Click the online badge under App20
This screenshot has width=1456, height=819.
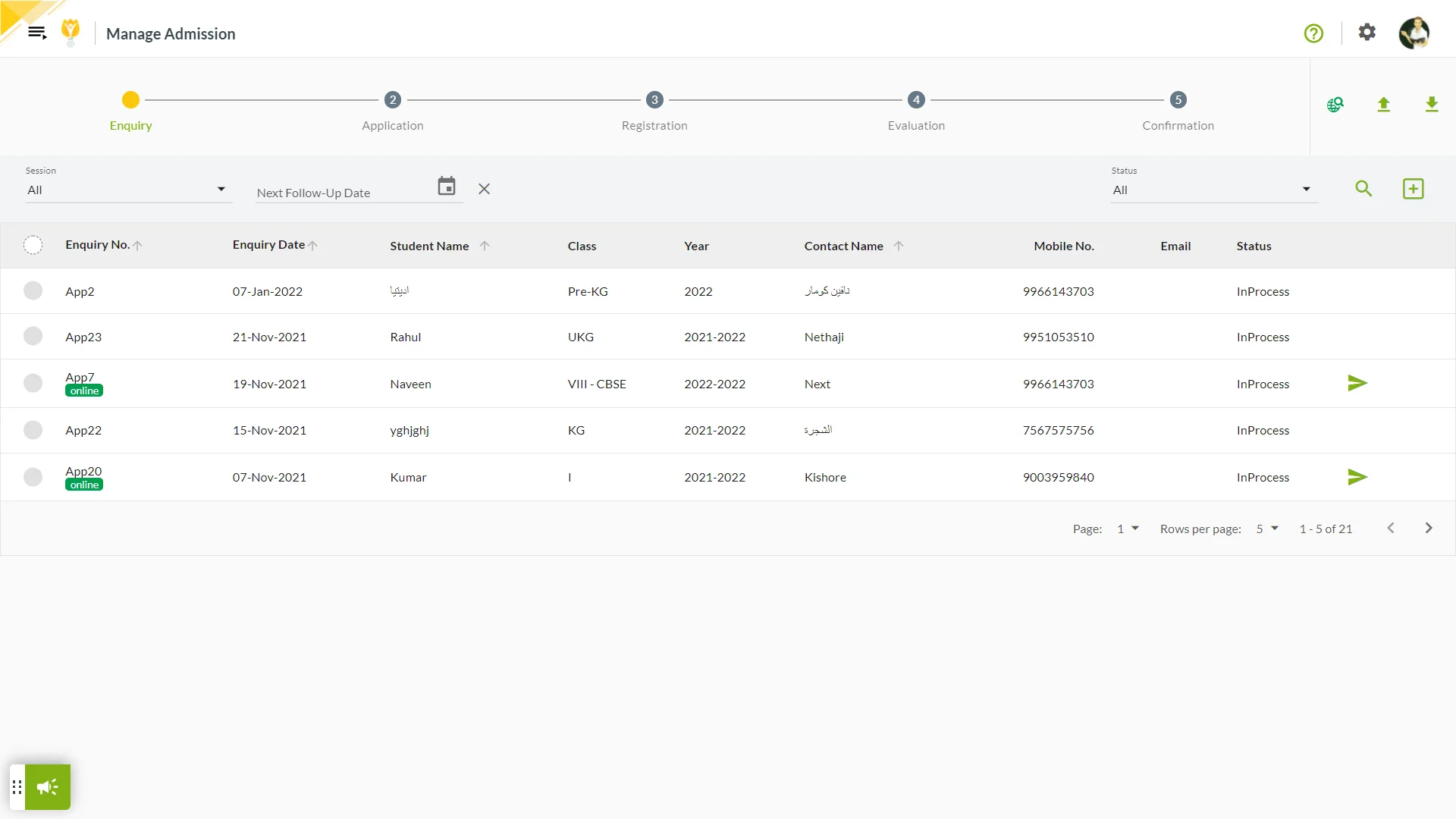click(x=84, y=485)
